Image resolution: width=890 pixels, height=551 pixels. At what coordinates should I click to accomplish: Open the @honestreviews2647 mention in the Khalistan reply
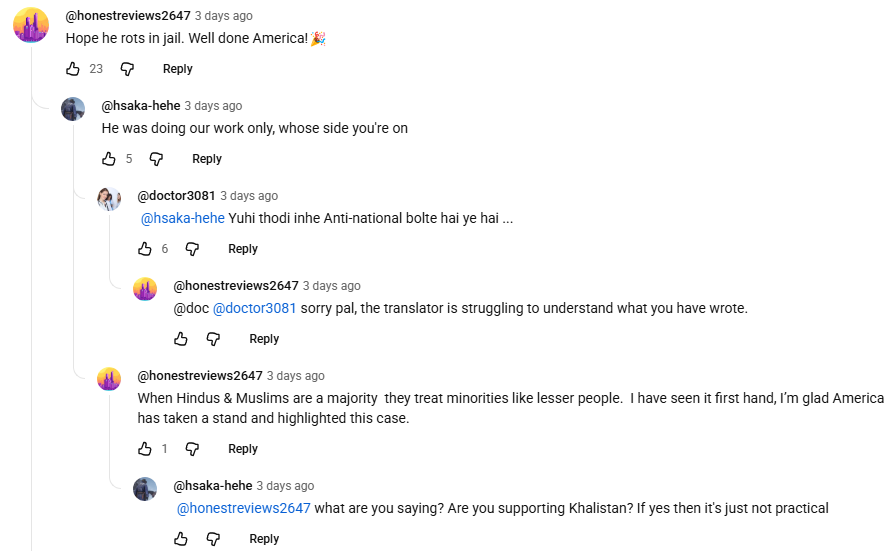point(244,508)
